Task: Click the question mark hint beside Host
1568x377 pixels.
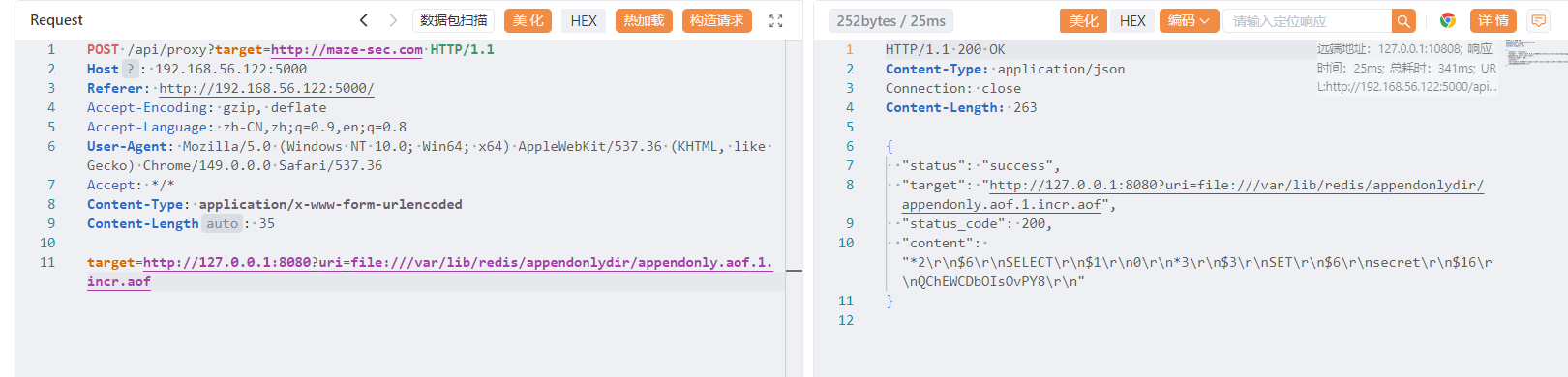Action: click(x=131, y=69)
